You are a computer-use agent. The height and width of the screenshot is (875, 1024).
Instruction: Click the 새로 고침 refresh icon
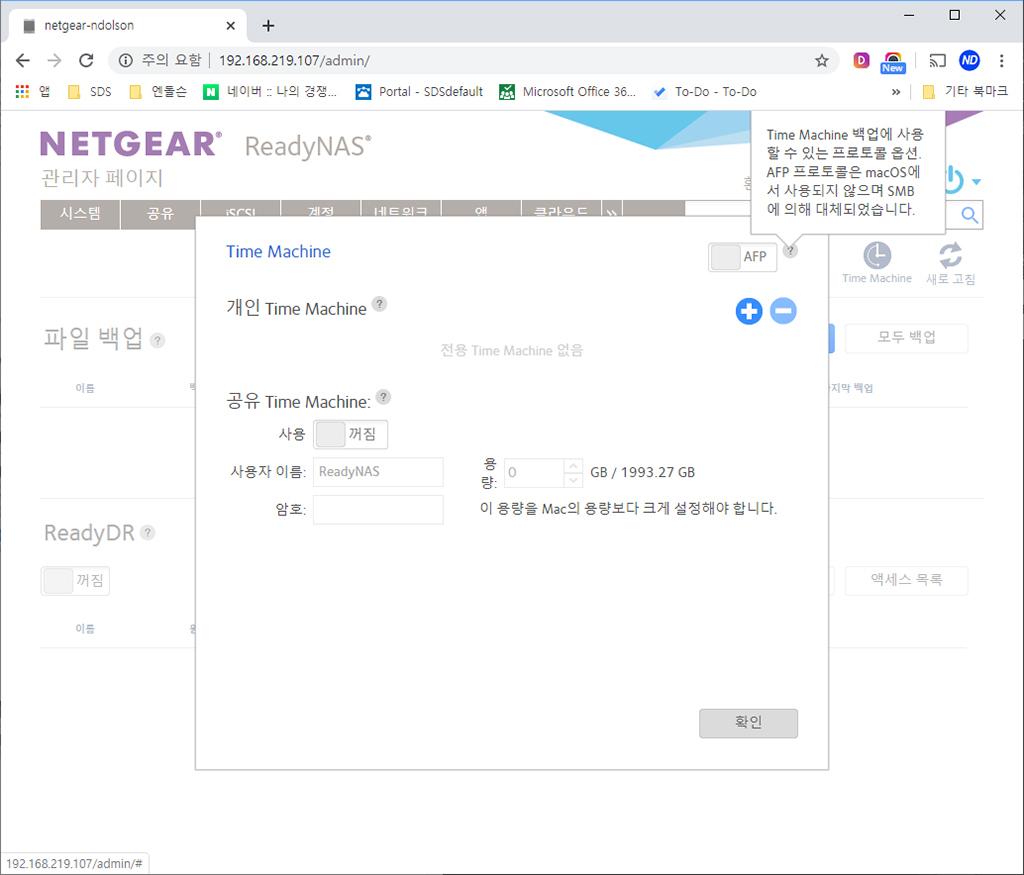pos(950,255)
